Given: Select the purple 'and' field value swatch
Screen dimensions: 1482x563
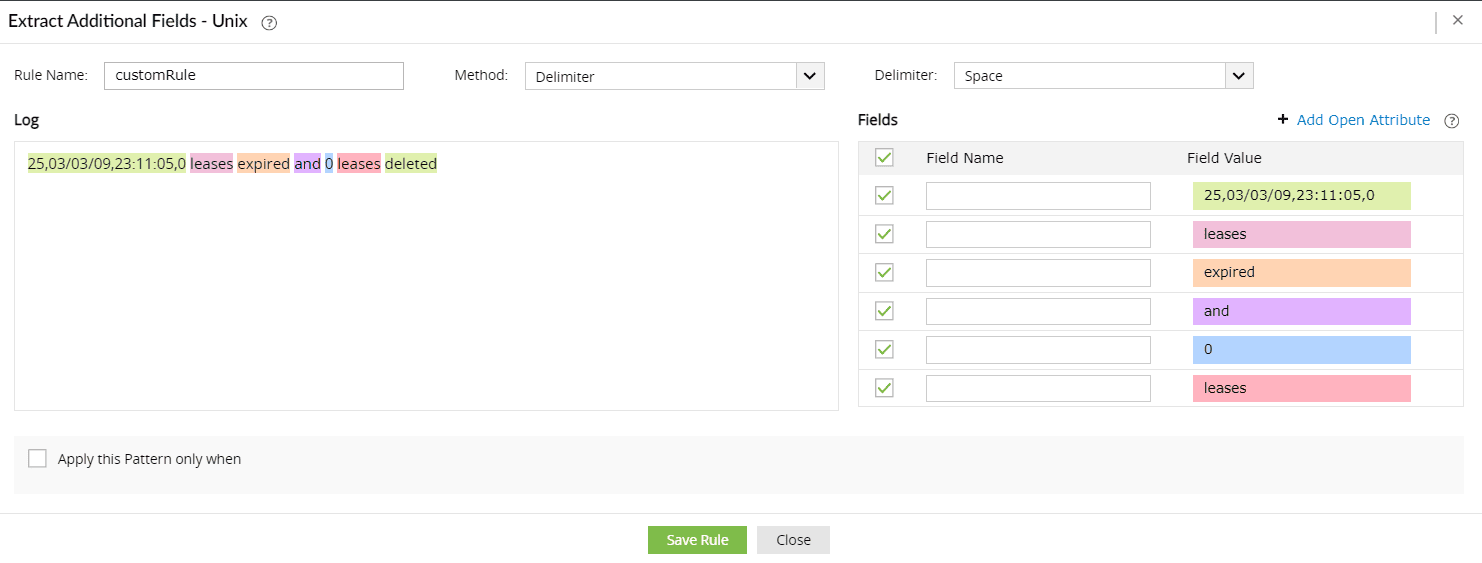Looking at the screenshot, I should click(1301, 311).
